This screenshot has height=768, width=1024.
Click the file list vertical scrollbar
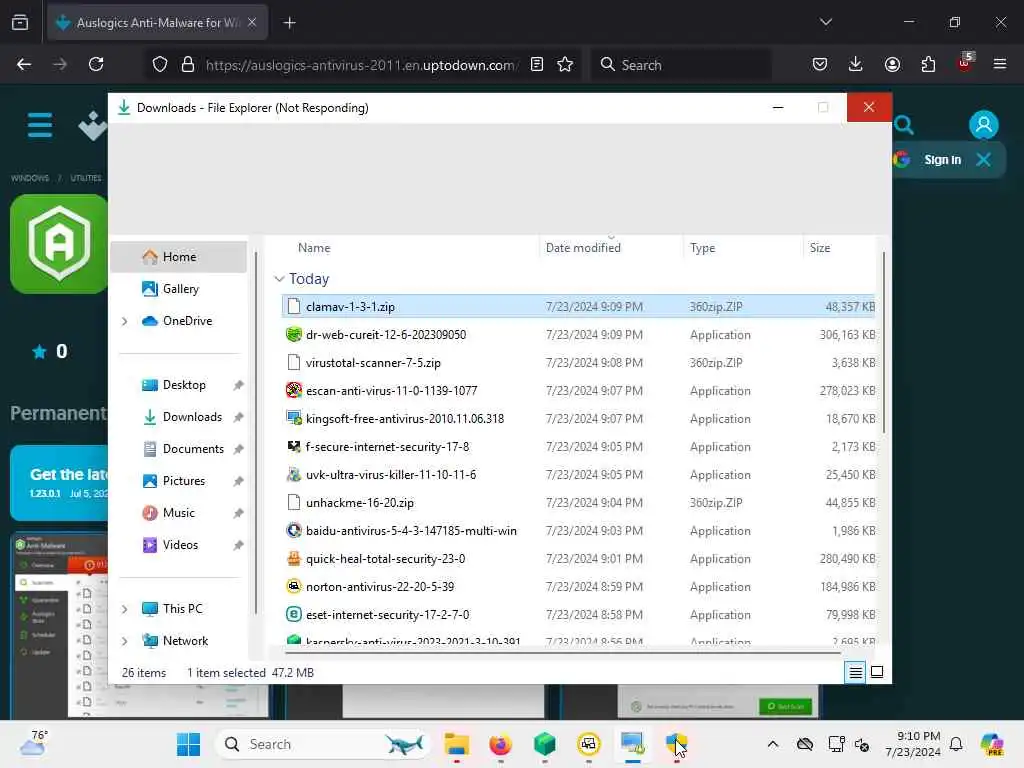pos(884,343)
